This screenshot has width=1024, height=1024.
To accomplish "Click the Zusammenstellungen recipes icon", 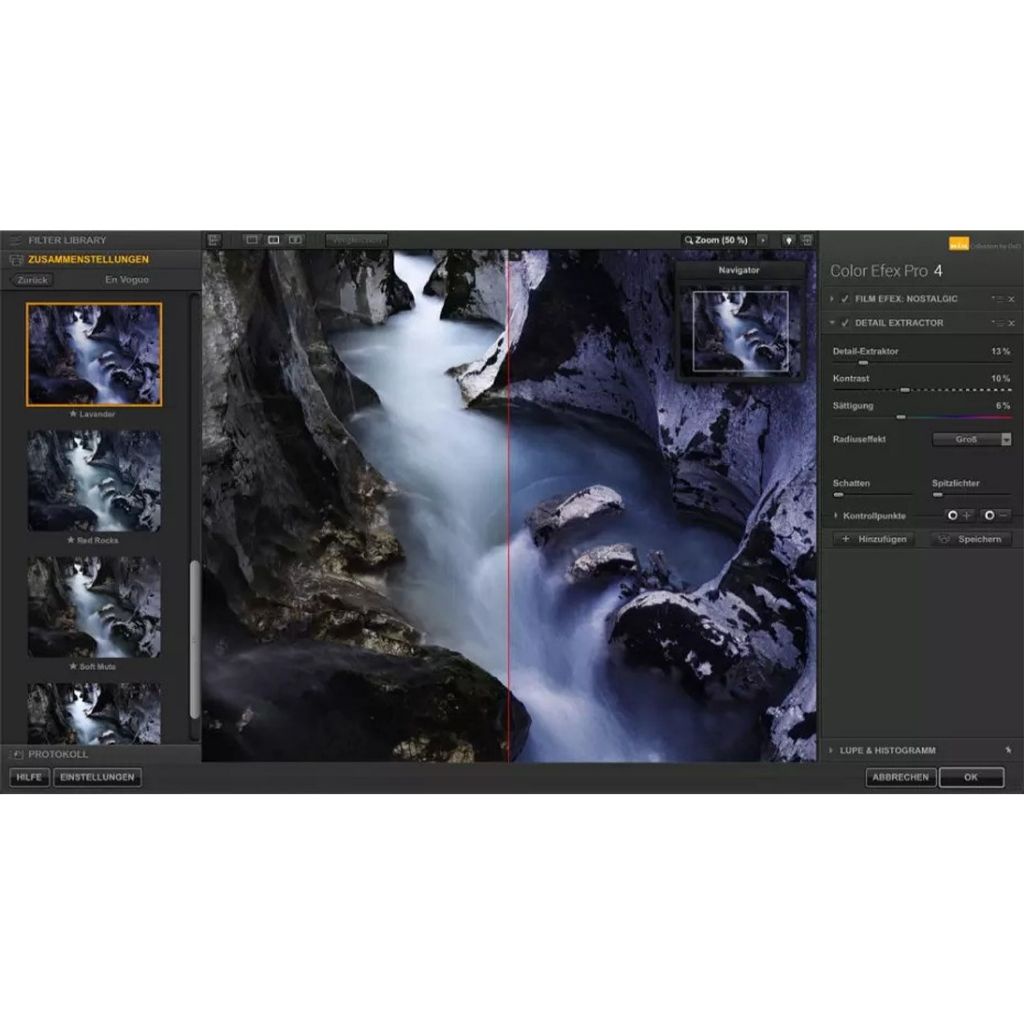I will tap(16, 260).
